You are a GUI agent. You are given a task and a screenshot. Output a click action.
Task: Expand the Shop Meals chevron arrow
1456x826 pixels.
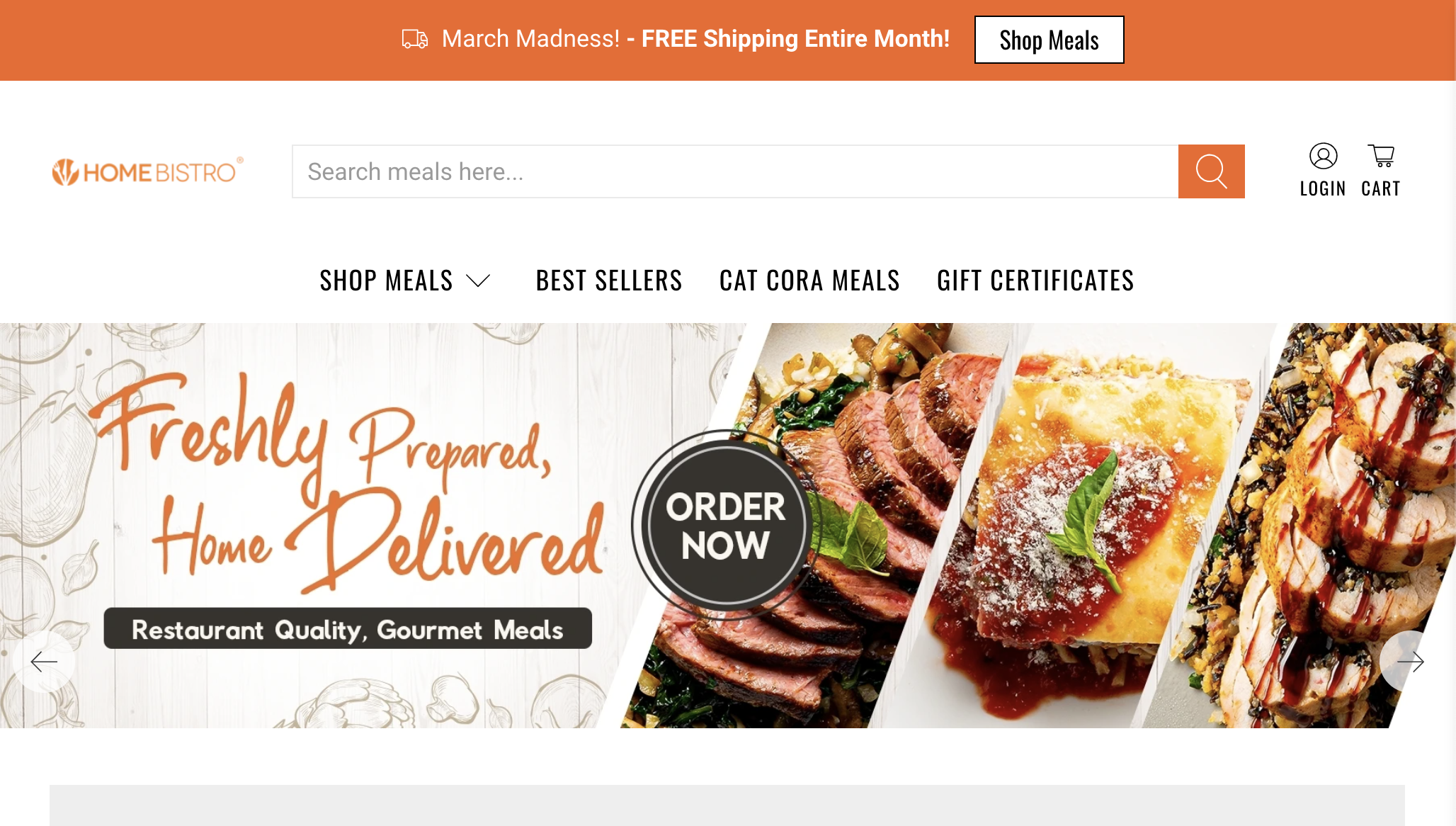click(478, 281)
